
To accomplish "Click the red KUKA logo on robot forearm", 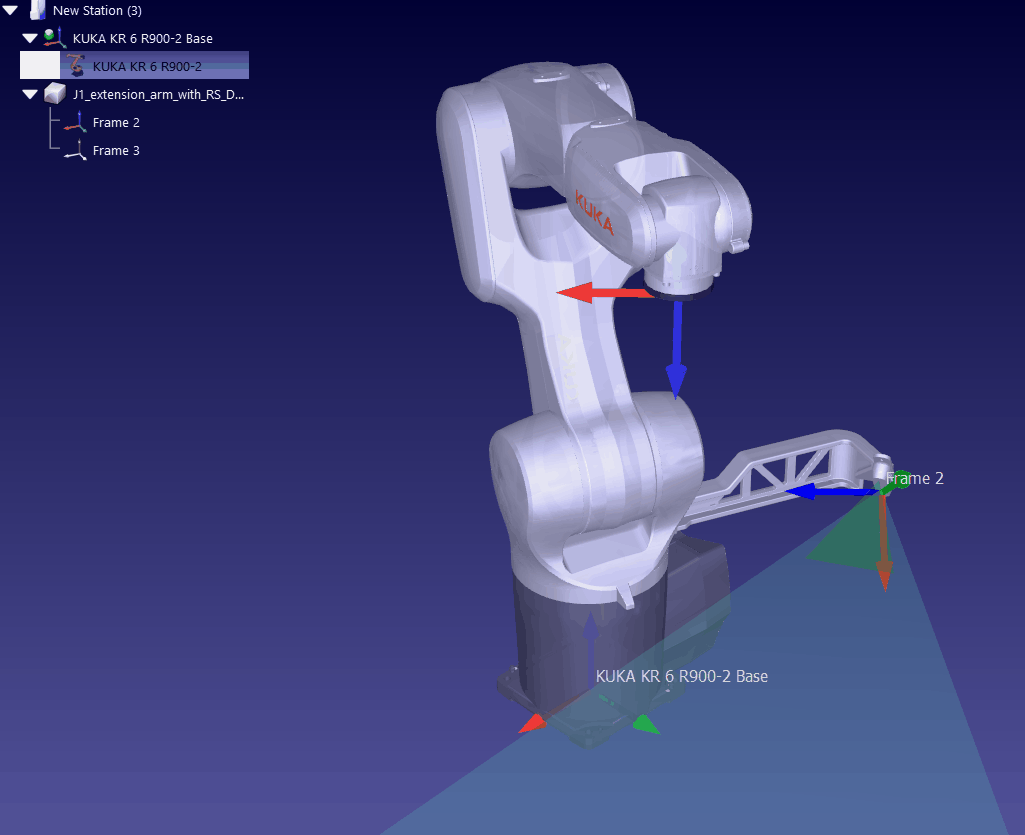I will tap(594, 212).
